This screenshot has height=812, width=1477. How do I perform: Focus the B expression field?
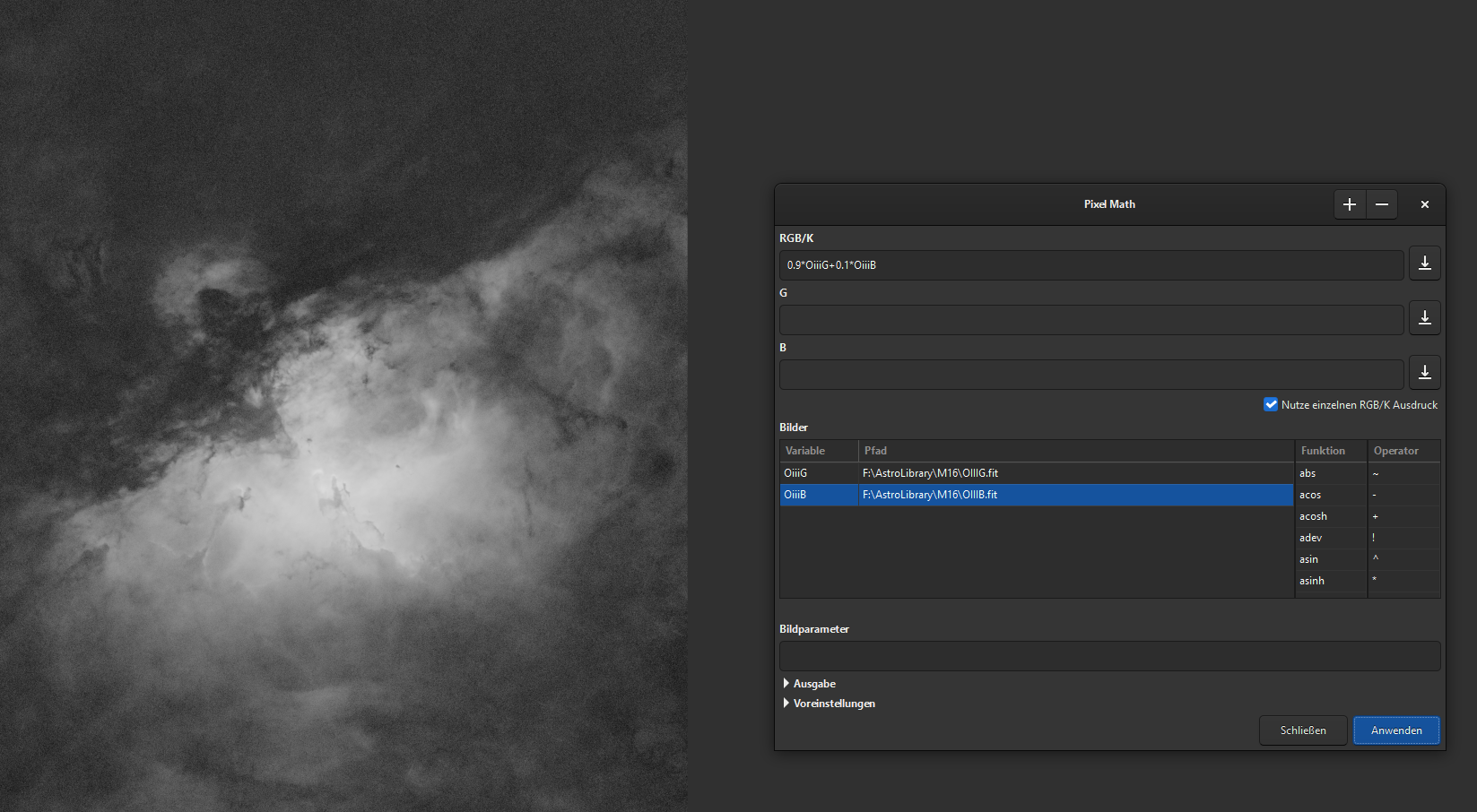[1091, 375]
